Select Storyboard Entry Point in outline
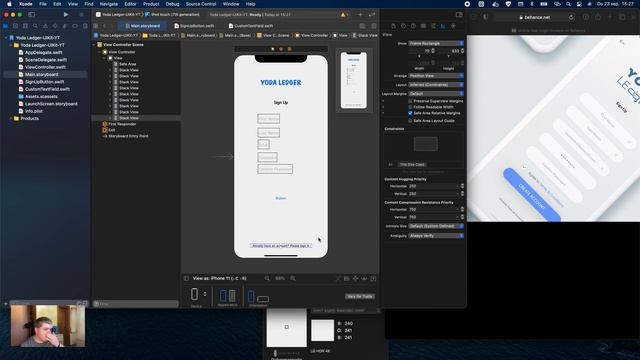Screen dimensions: 640x360 click(x=128, y=136)
